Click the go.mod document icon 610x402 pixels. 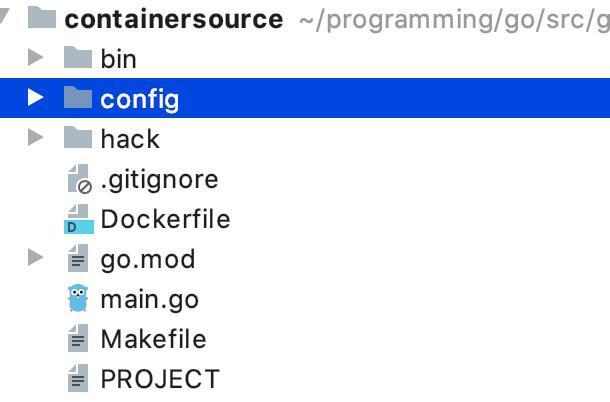point(78,258)
